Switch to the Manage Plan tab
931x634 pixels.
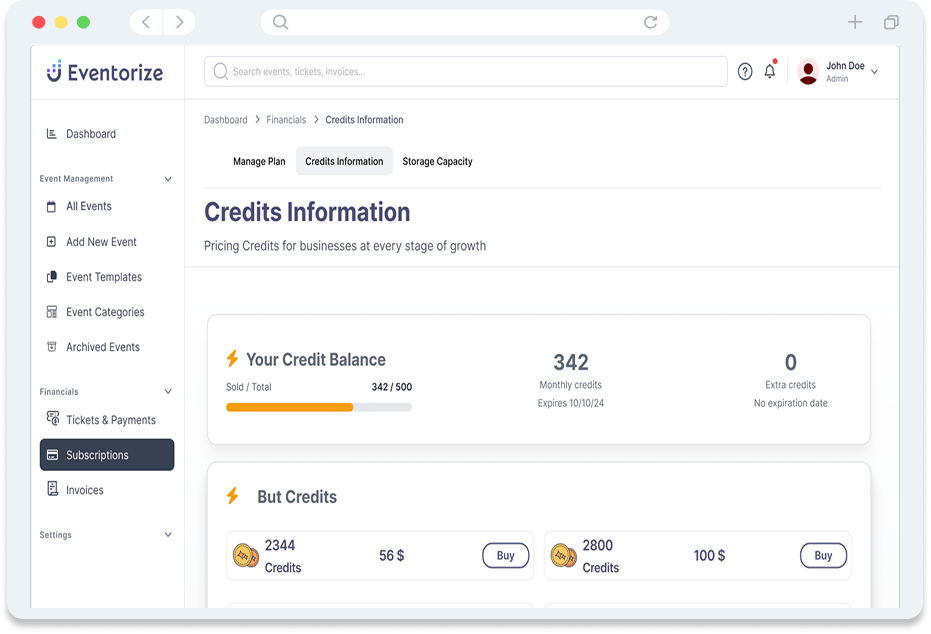[259, 161]
